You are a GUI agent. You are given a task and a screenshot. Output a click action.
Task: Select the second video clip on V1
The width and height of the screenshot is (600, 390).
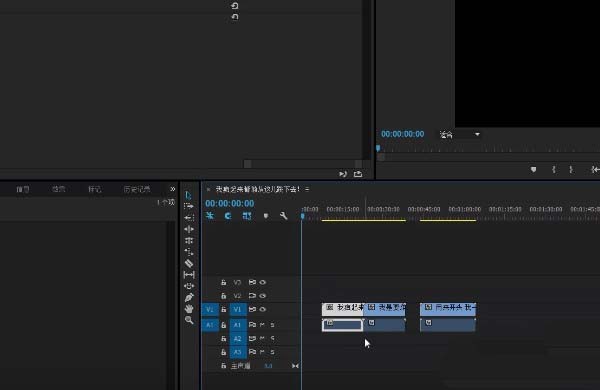384,309
